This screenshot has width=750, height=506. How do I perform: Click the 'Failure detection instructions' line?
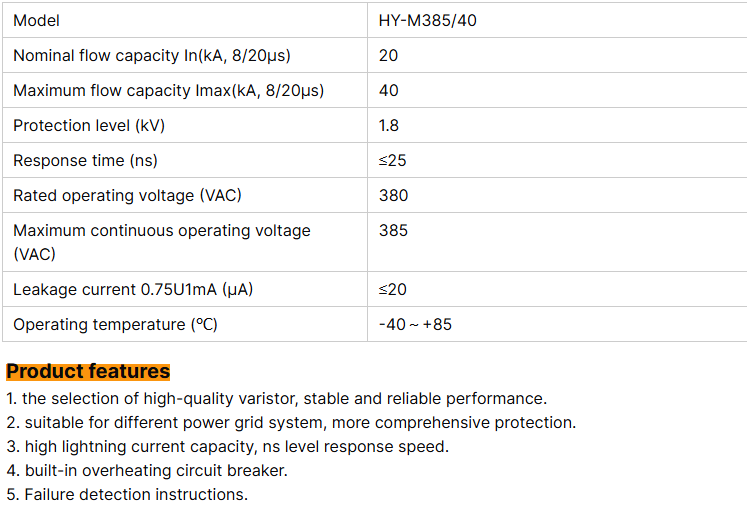127,494
